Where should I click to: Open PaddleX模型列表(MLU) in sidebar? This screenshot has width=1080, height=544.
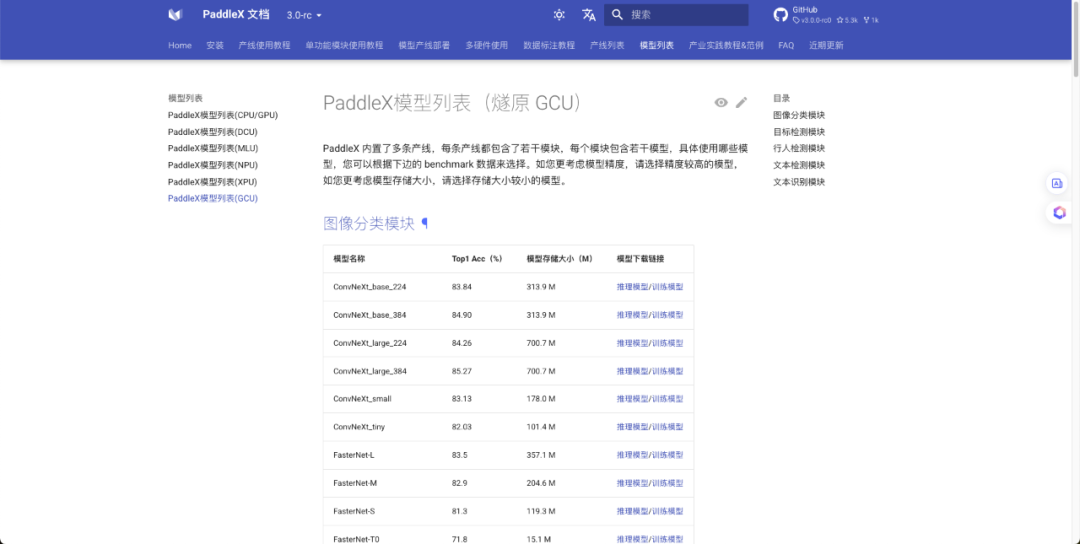[213, 148]
